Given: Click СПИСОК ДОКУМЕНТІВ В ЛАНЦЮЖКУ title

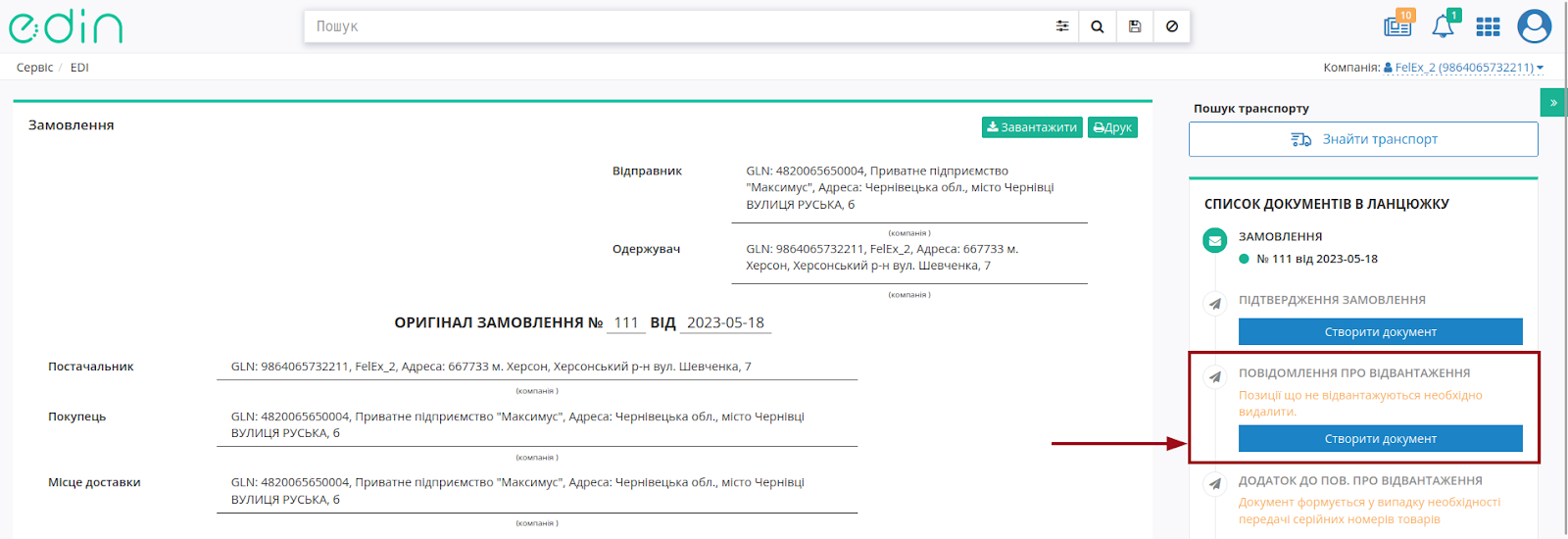Looking at the screenshot, I should [1326, 204].
